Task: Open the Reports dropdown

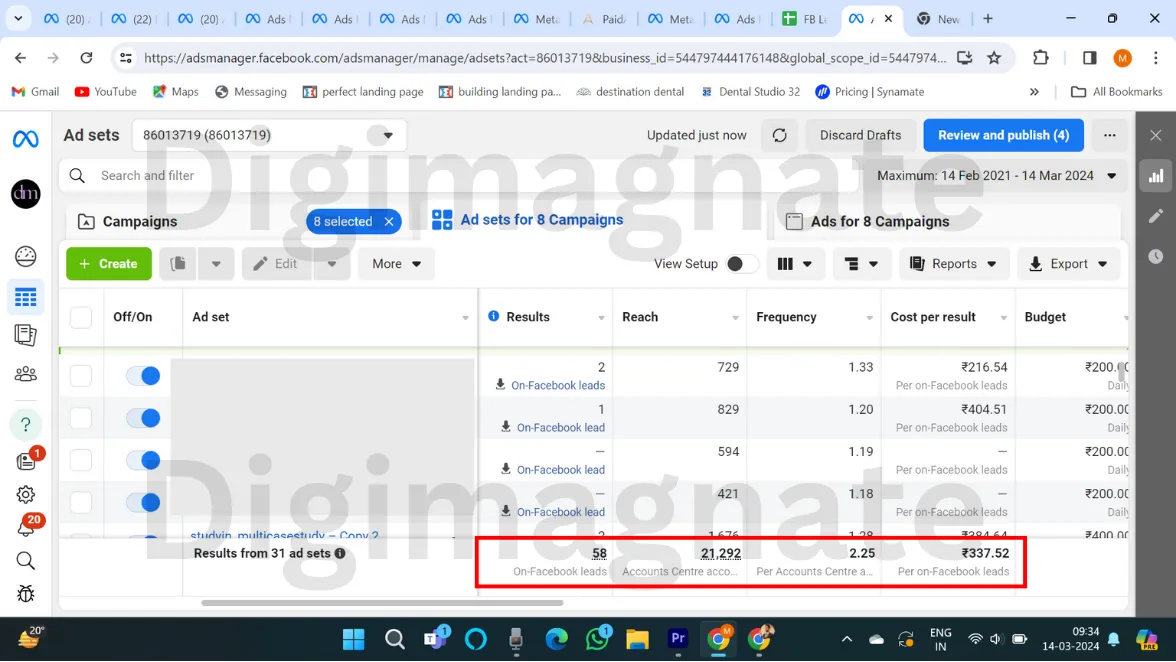Action: [953, 264]
